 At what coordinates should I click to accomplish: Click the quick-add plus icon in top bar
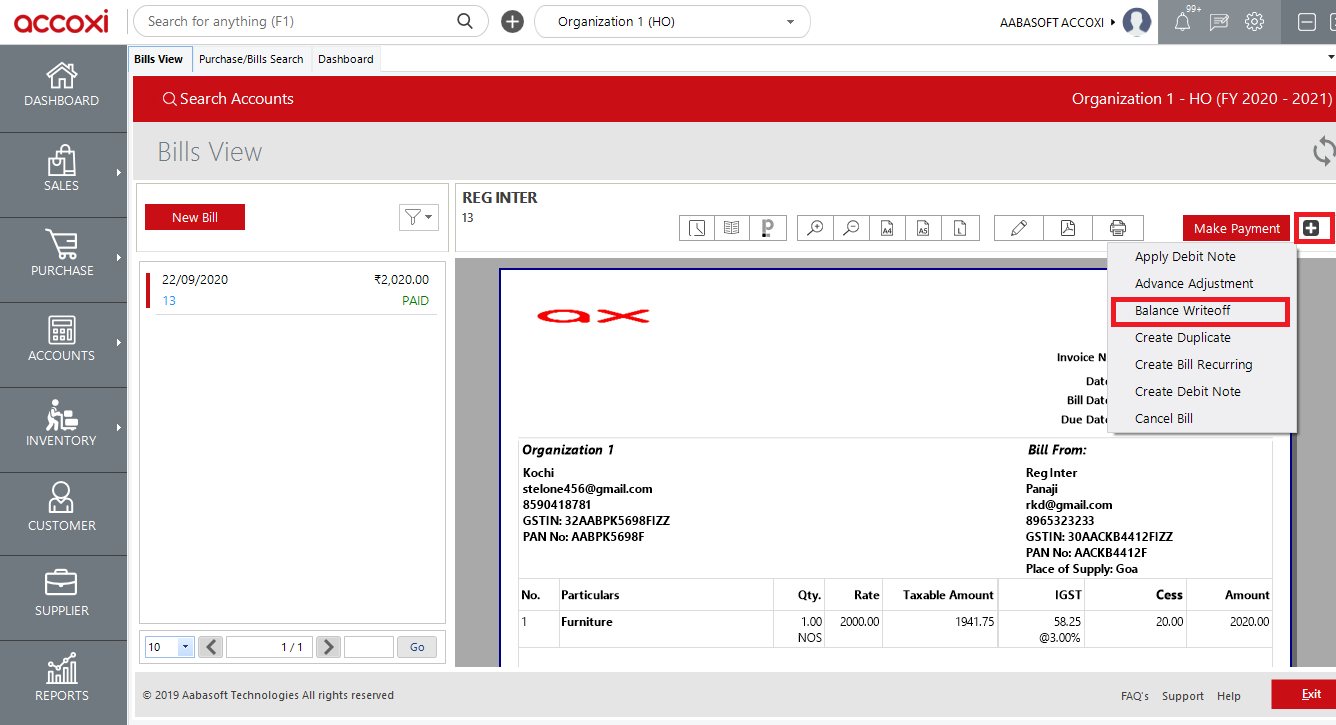click(512, 21)
